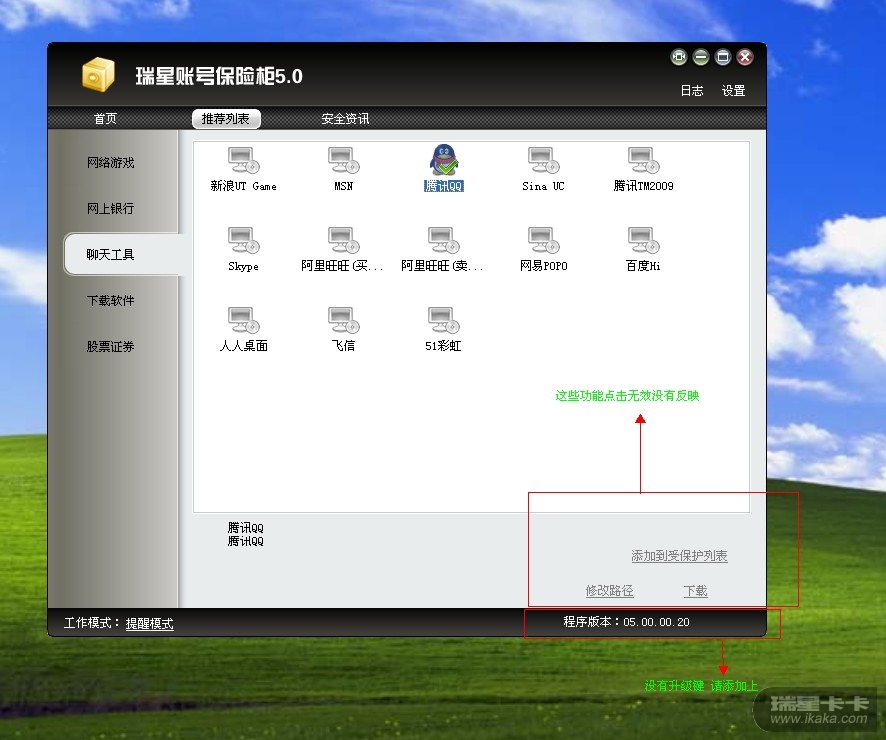Click the 添加到受保护列表 link
Image resolution: width=886 pixels, height=740 pixels.
(679, 556)
